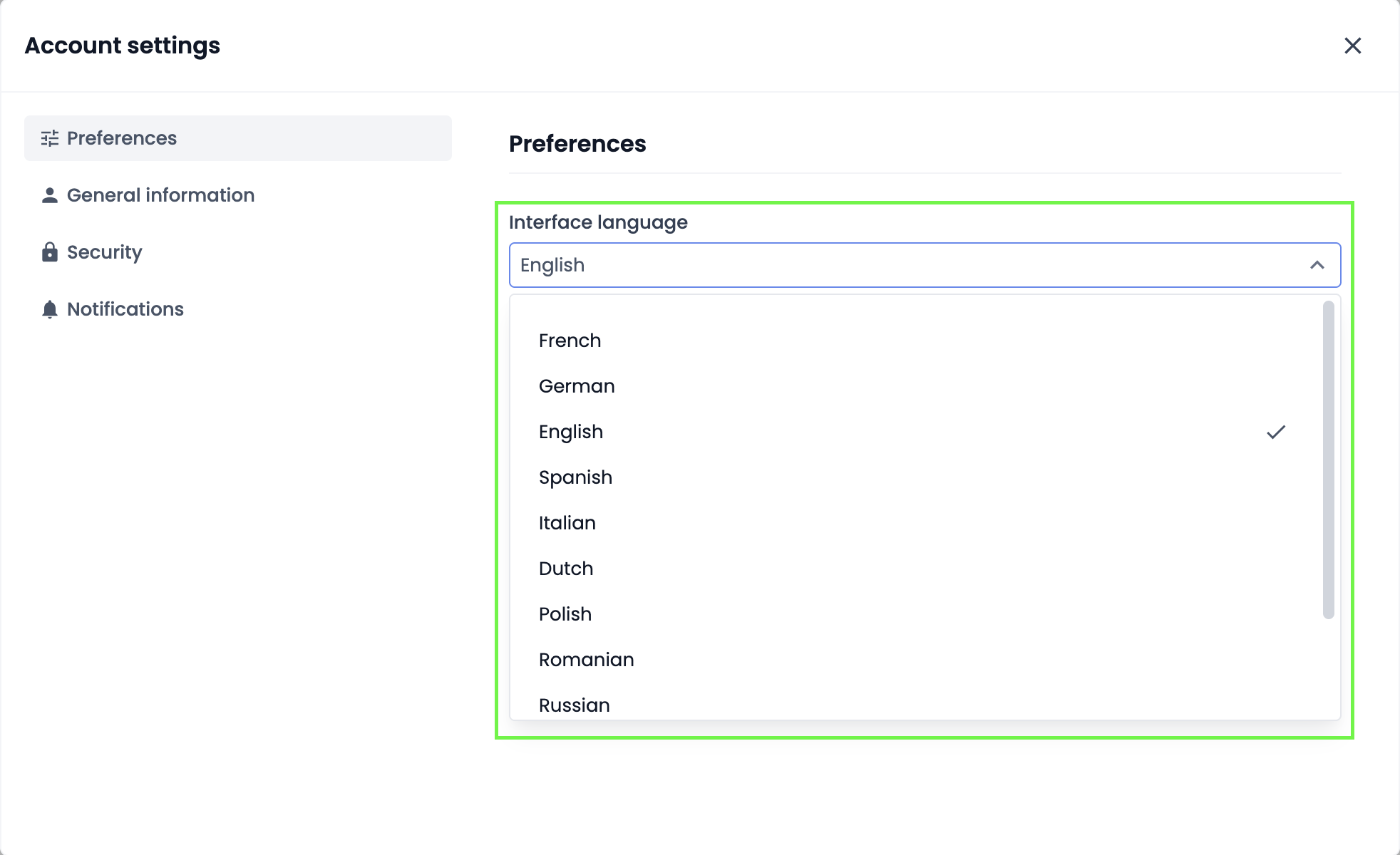
Task: Select French from the language list
Action: click(x=570, y=341)
